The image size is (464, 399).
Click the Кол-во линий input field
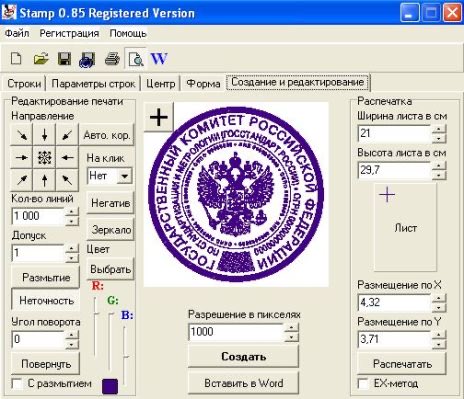(38, 216)
